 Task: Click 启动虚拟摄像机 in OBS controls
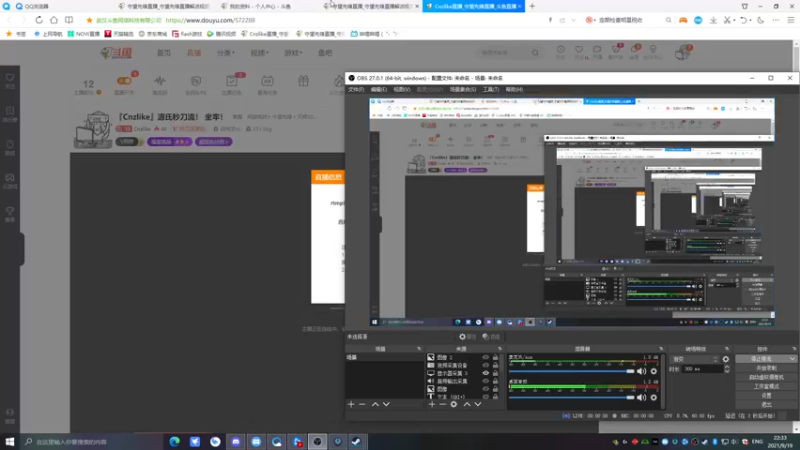766,377
